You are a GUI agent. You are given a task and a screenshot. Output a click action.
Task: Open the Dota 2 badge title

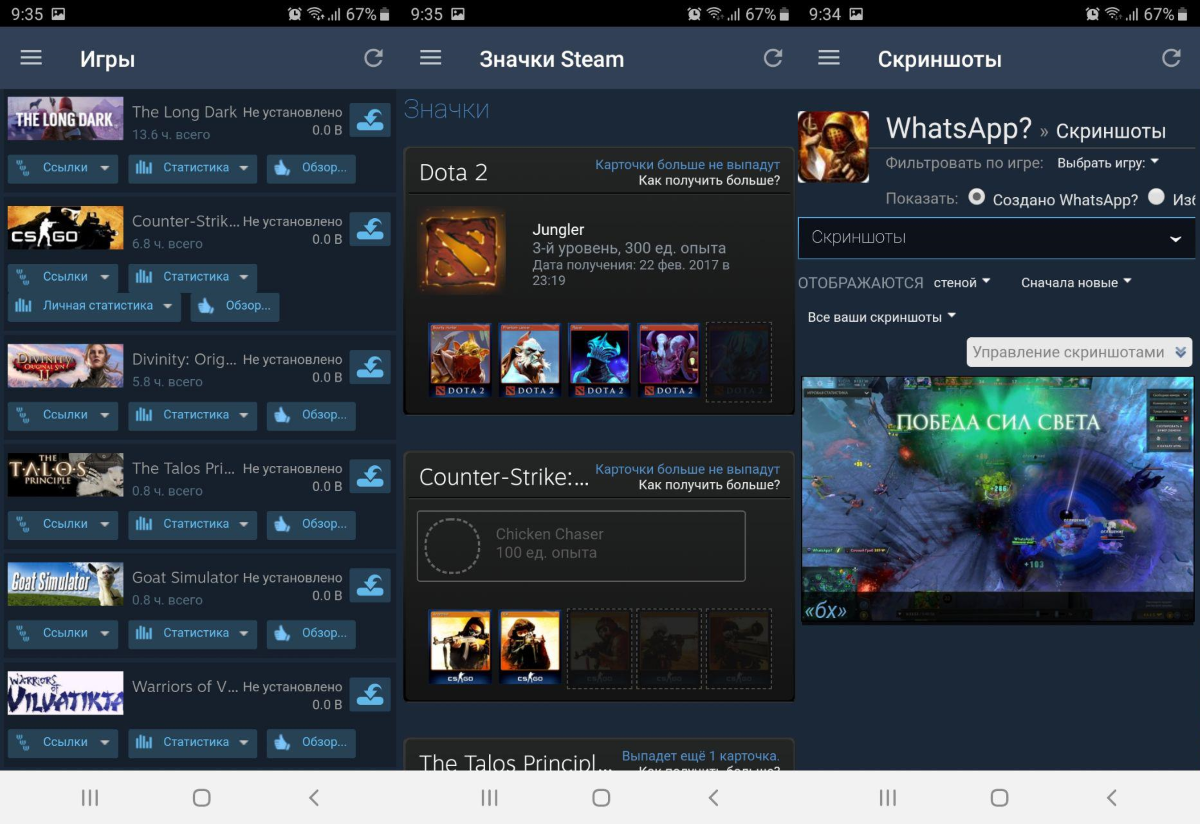point(453,172)
